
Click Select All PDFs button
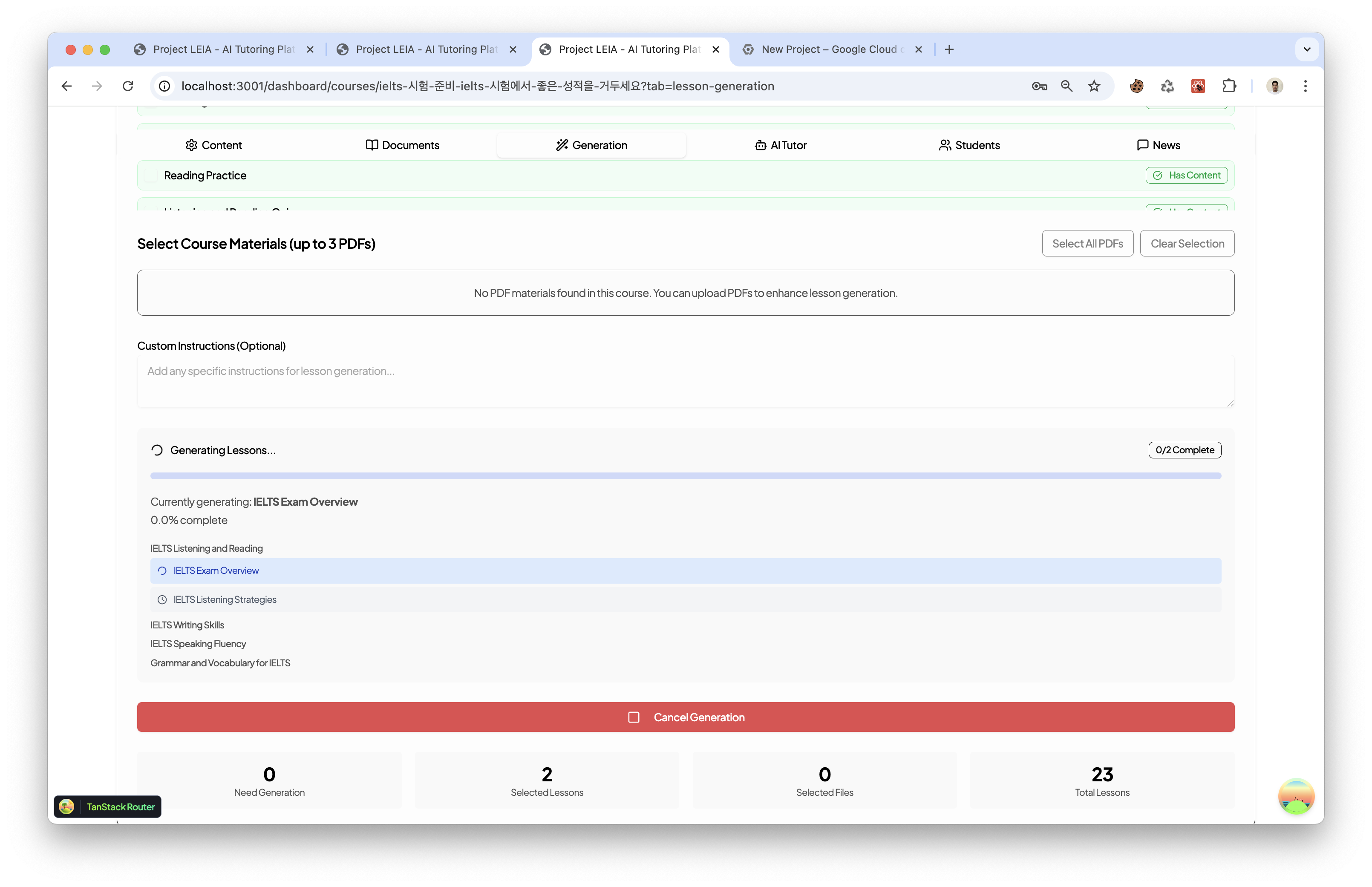(1087, 244)
